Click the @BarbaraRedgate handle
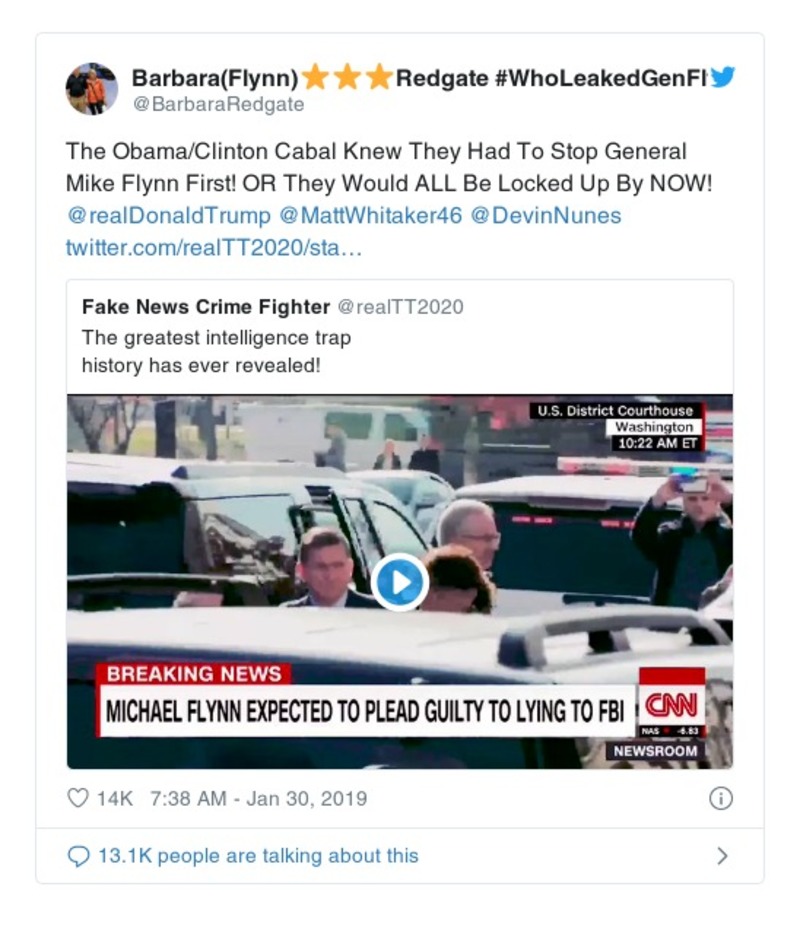Viewport: 800px width, 934px height. coord(218,104)
